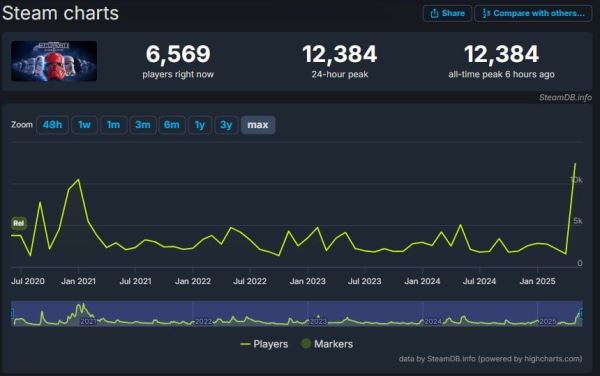Click the 5k y-axis label
600x376 pixels.
pyautogui.click(x=578, y=221)
